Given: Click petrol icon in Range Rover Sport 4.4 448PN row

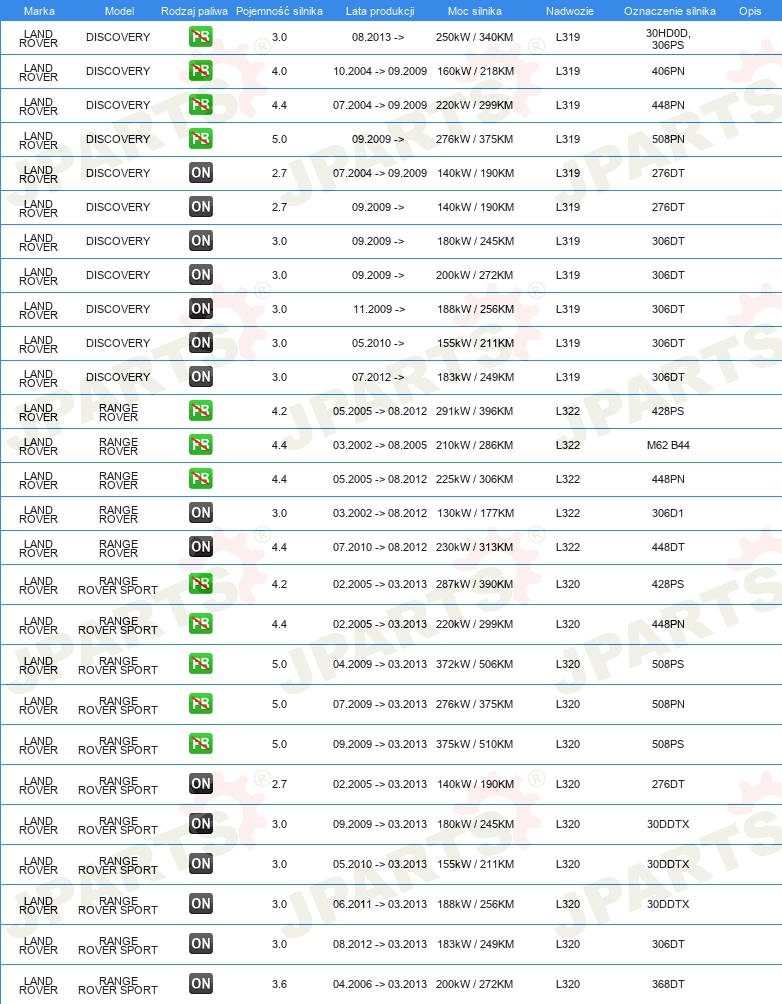Looking at the screenshot, I should pyautogui.click(x=200, y=624).
